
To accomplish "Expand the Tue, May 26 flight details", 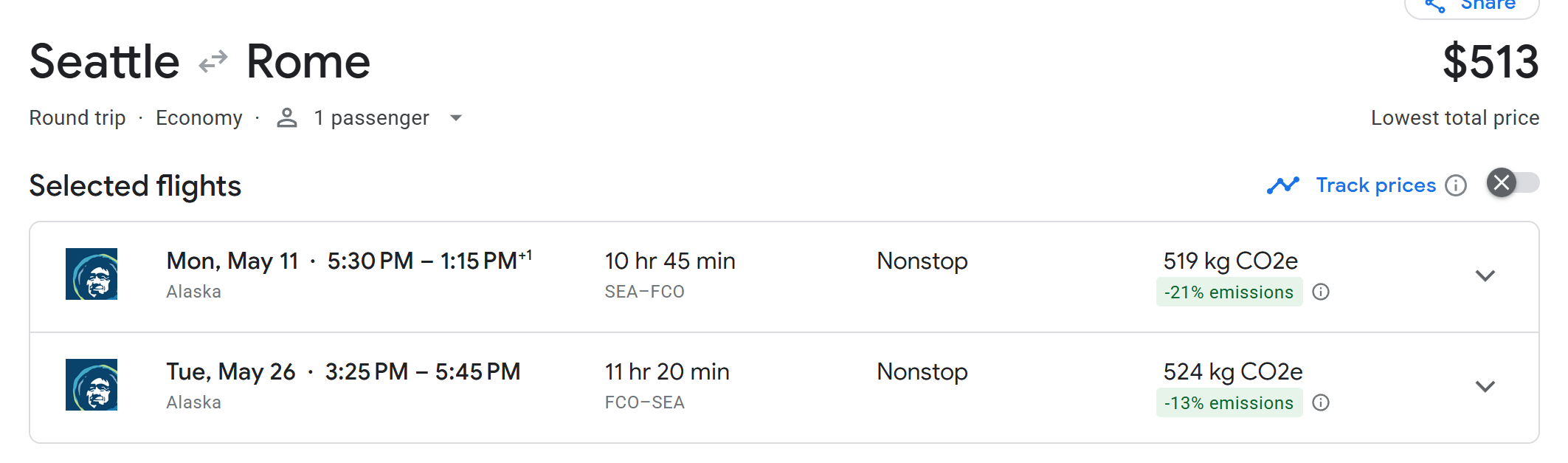I will (x=1485, y=387).
